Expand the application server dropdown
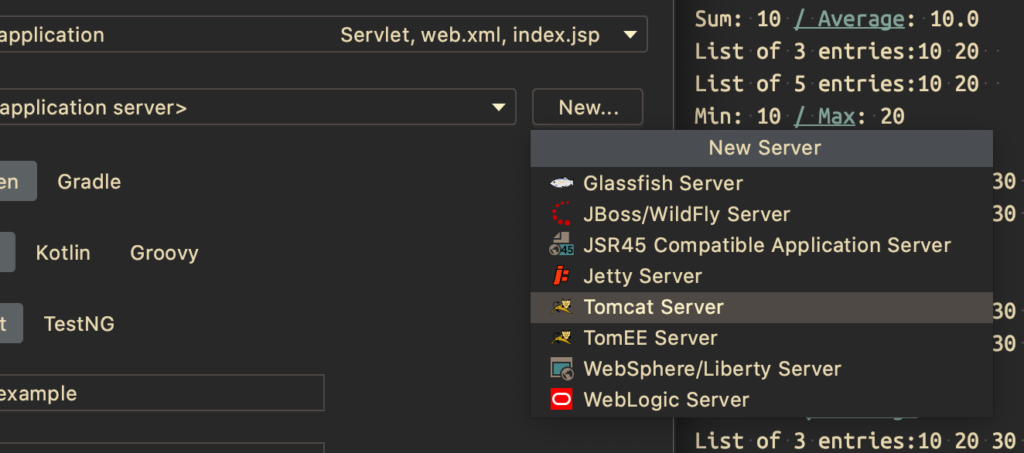The width and height of the screenshot is (1024, 453). point(498,108)
